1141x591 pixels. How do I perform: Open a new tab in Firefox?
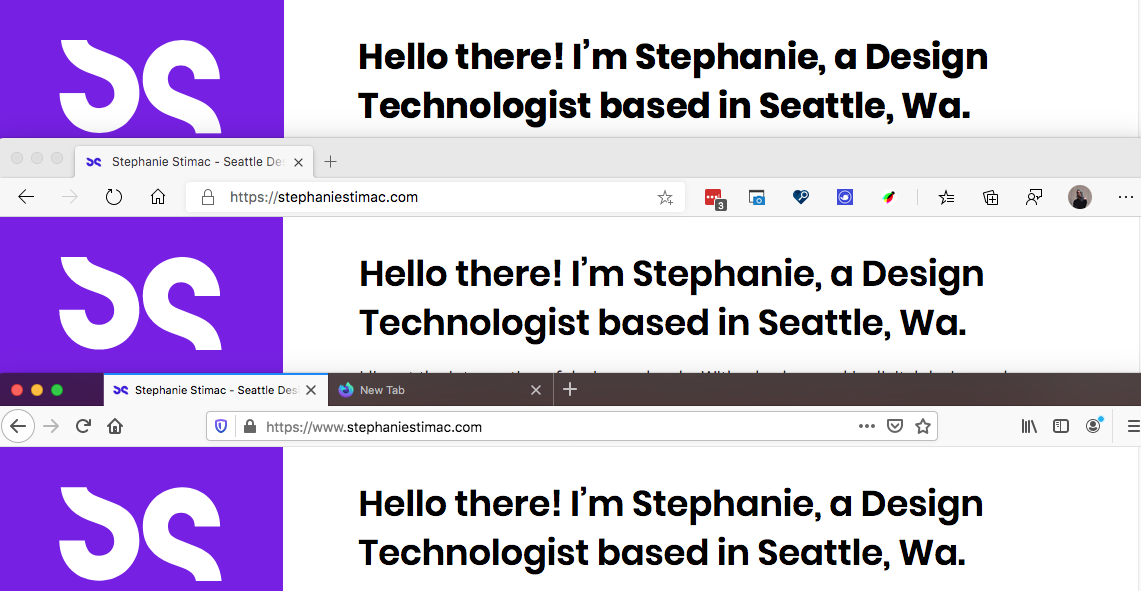570,389
